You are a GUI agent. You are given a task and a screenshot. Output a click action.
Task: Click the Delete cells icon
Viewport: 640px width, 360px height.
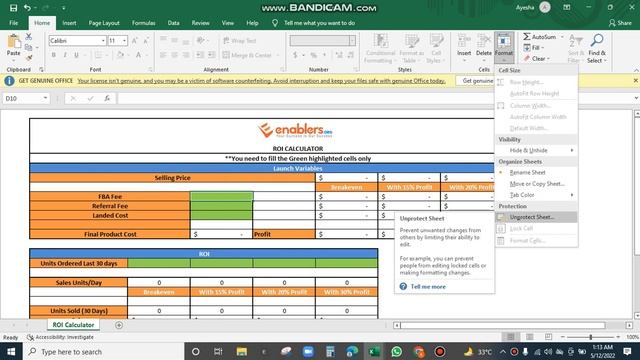(x=484, y=41)
